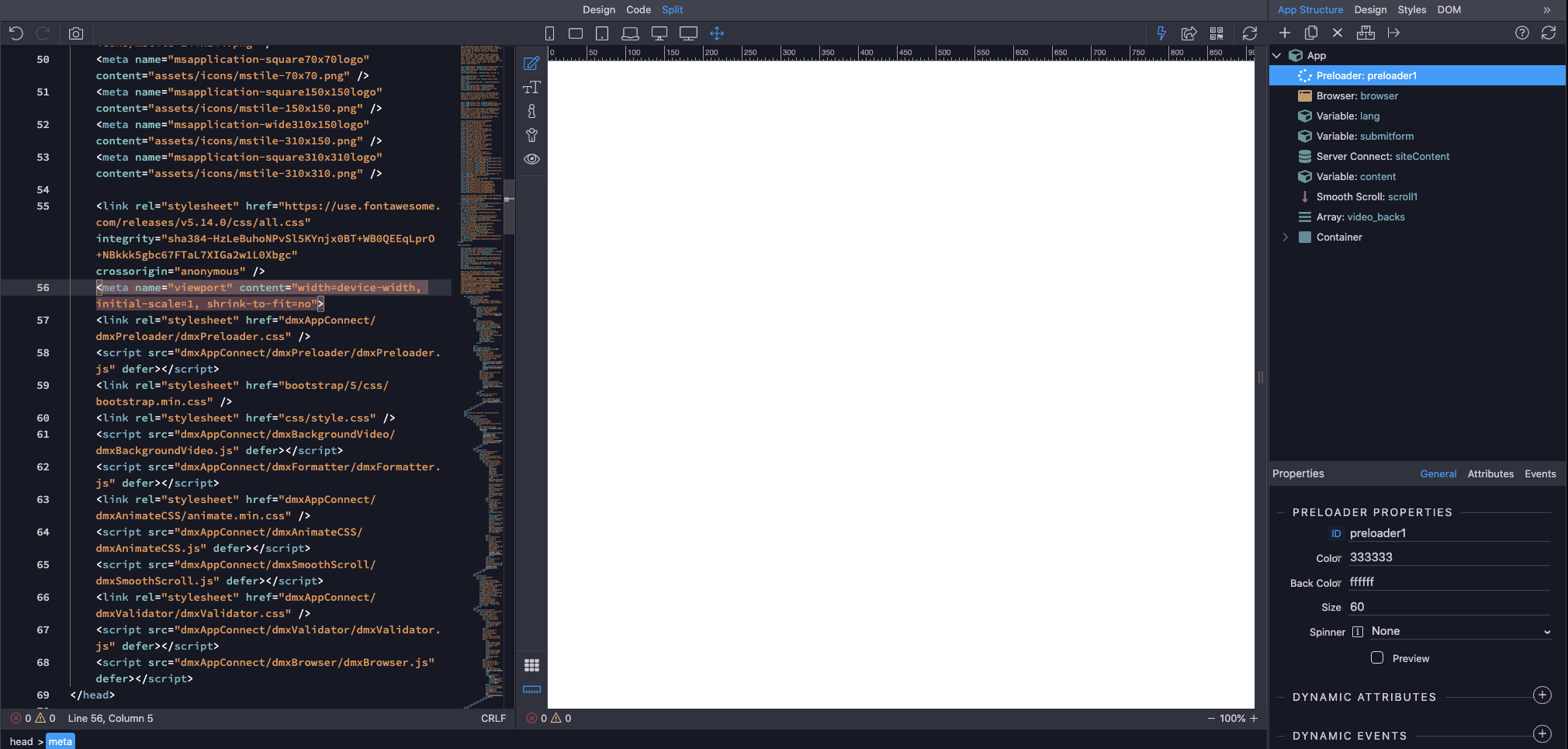Show the General properties tab
Screen dimensions: 1568x749
(x=1438, y=473)
